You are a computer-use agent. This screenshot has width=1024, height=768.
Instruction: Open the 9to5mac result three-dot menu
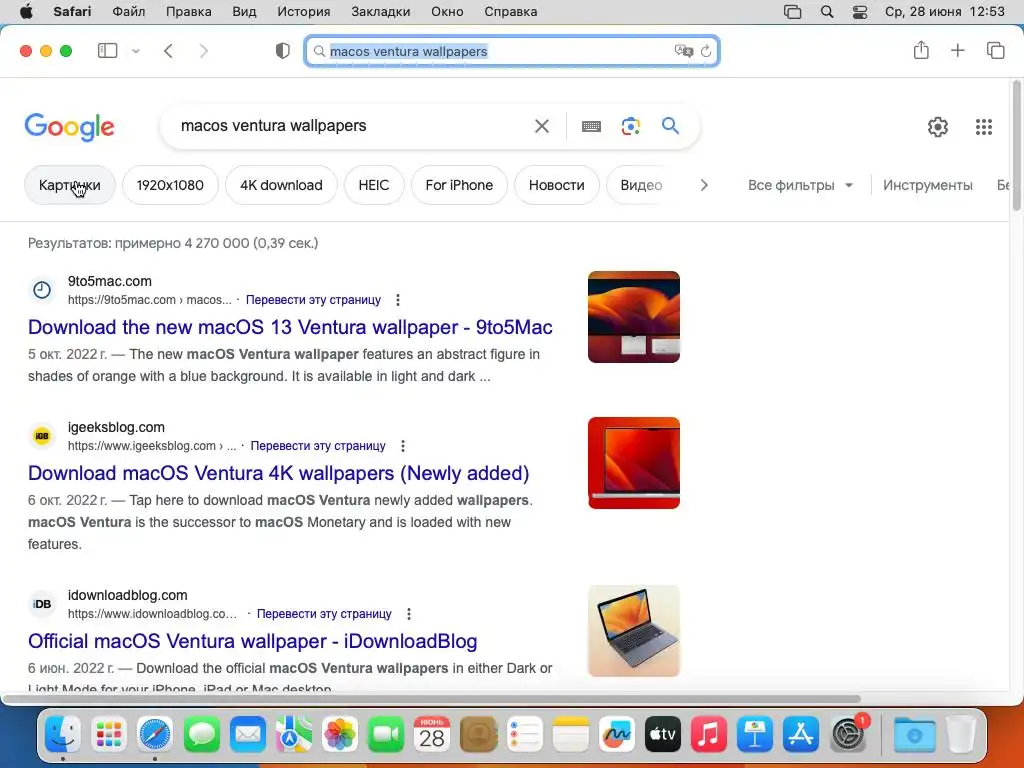pos(398,300)
